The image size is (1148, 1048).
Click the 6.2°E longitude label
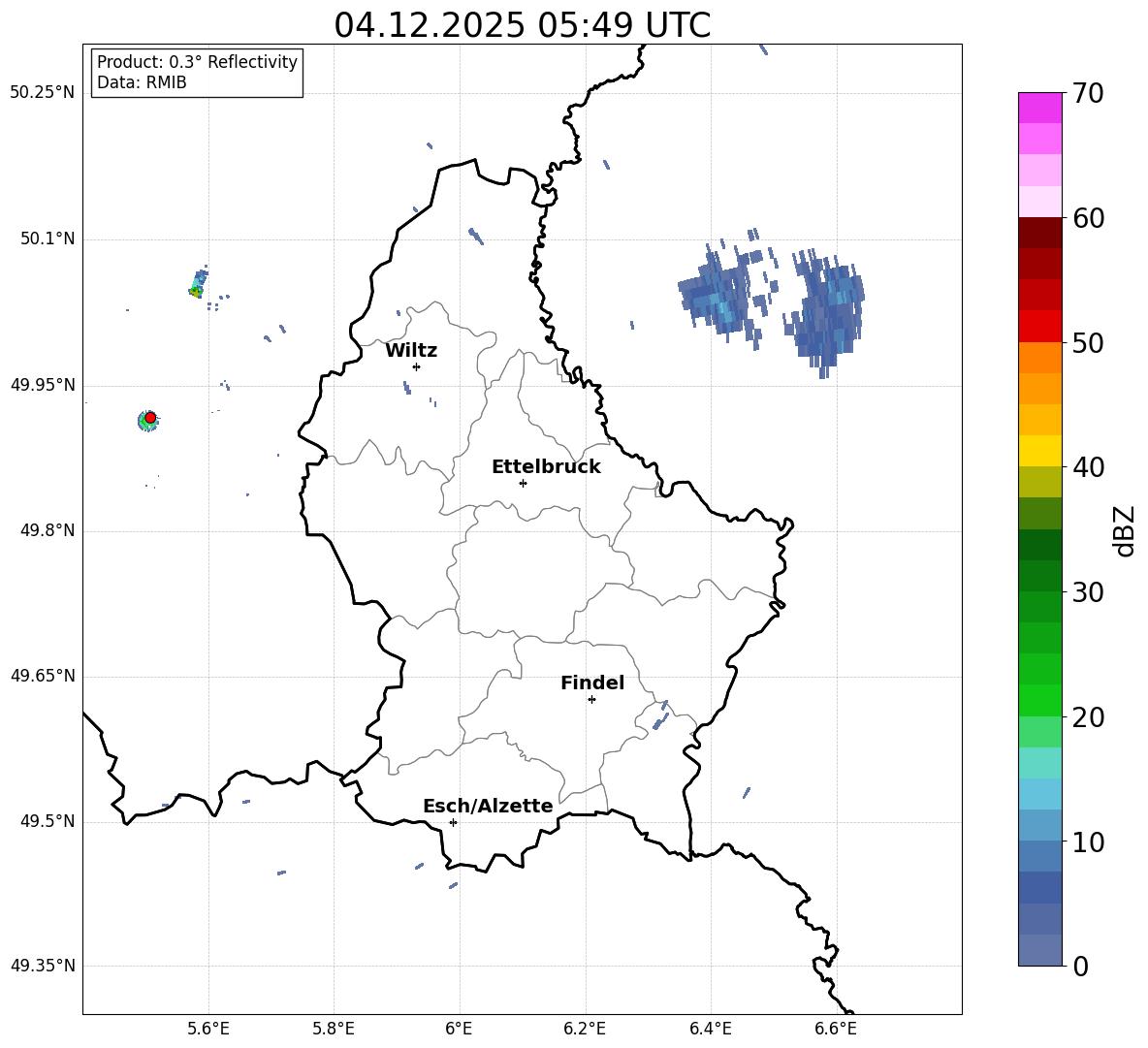click(x=585, y=1029)
